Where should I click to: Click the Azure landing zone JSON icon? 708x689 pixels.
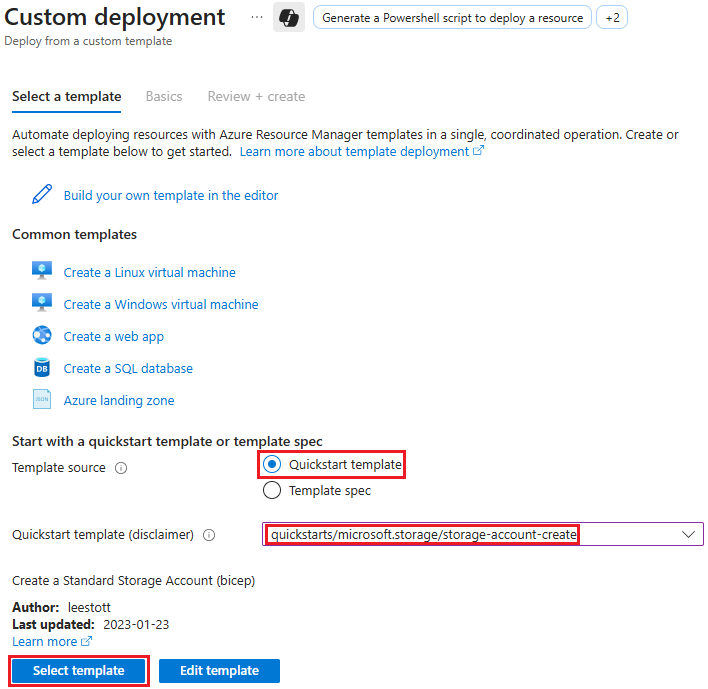[42, 399]
